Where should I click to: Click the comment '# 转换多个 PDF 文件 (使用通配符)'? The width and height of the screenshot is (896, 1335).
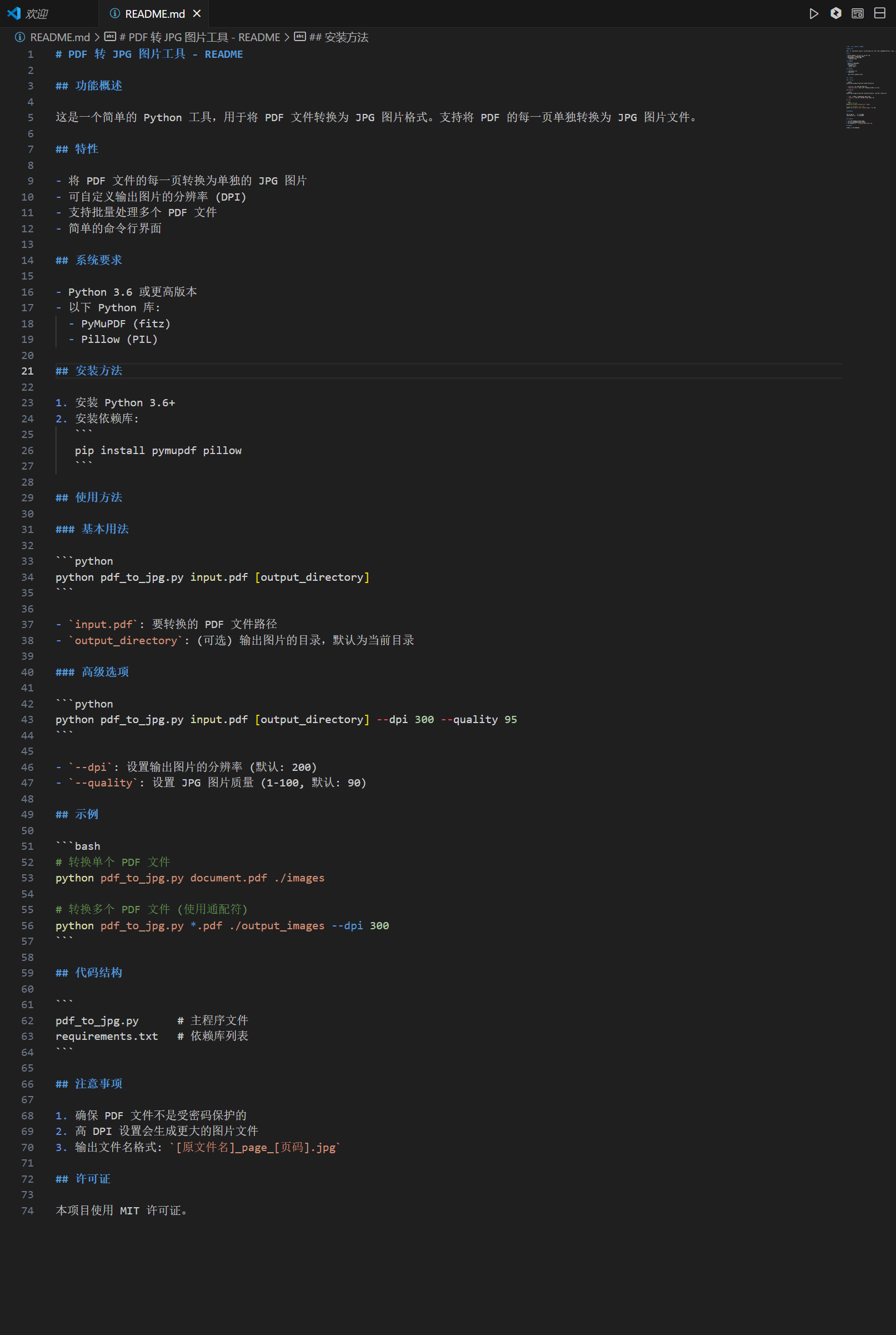click(x=152, y=910)
